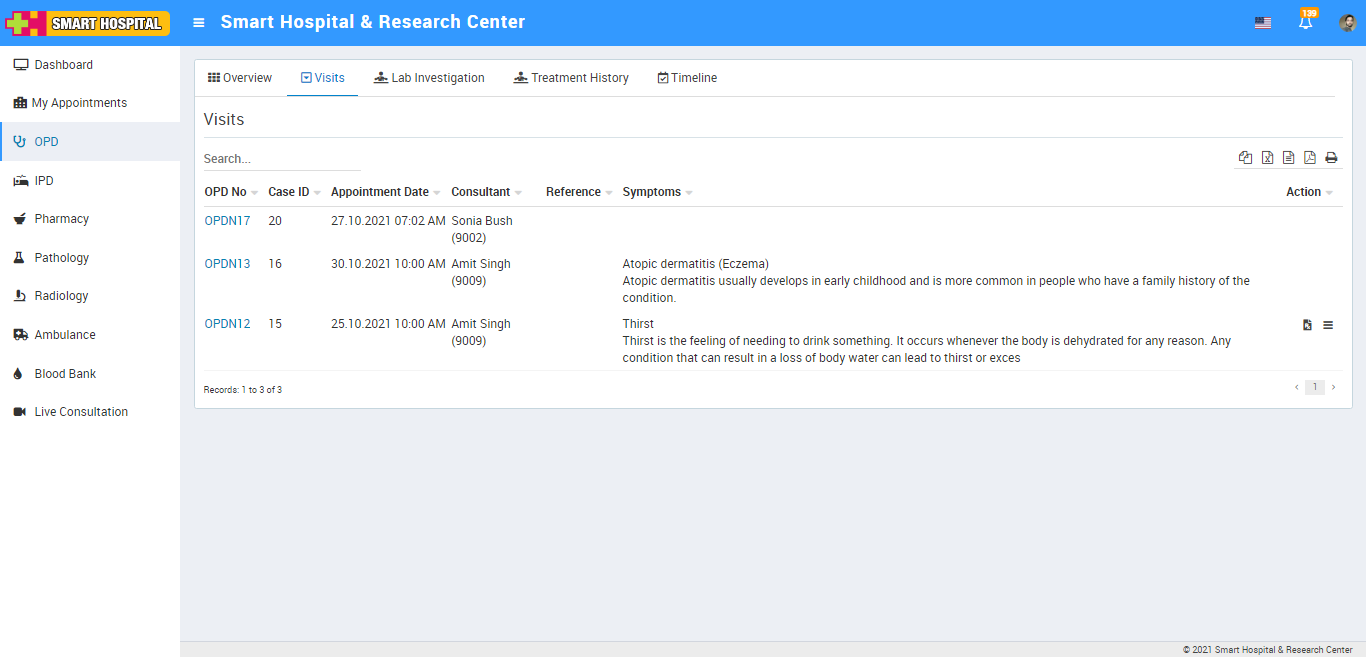Switch to the Lab Investigation tab
Screen dimensions: 1366x657
point(429,78)
